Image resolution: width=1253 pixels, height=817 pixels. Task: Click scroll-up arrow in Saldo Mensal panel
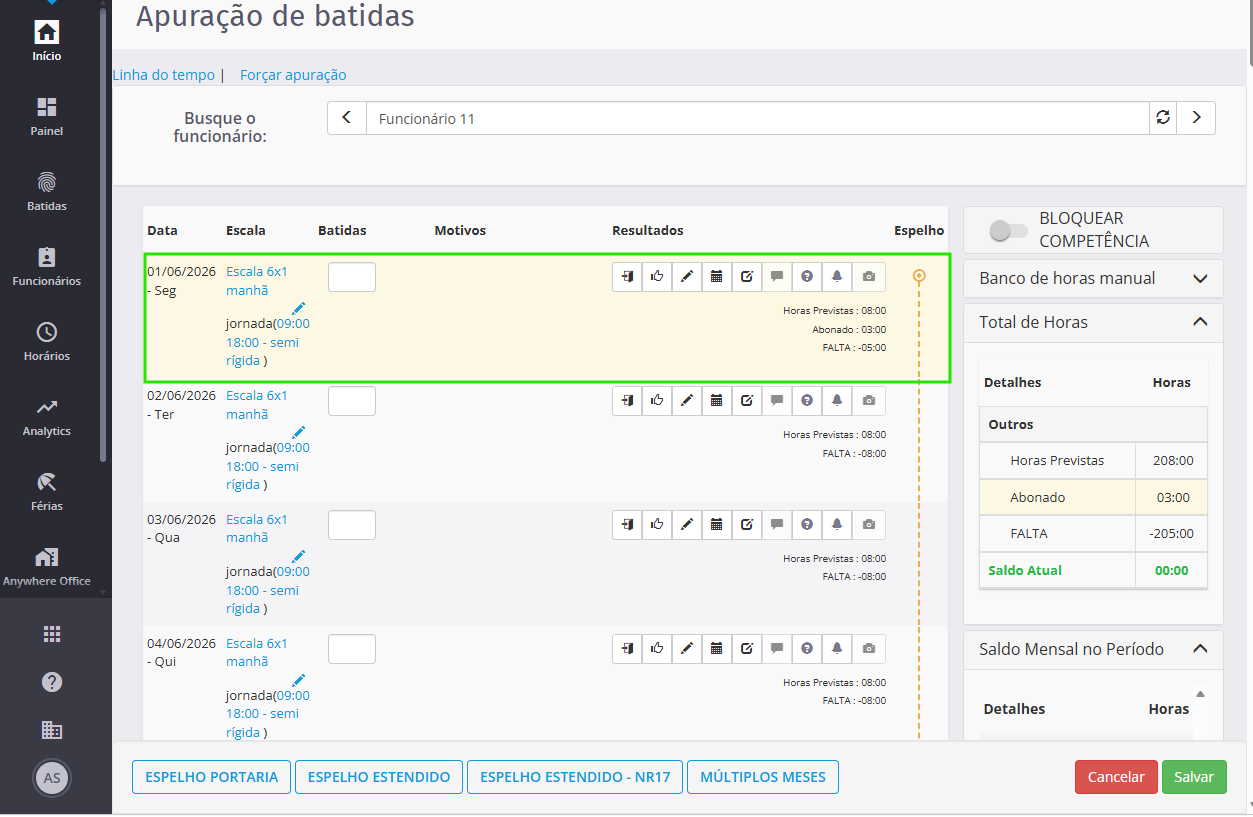[x=1200, y=694]
